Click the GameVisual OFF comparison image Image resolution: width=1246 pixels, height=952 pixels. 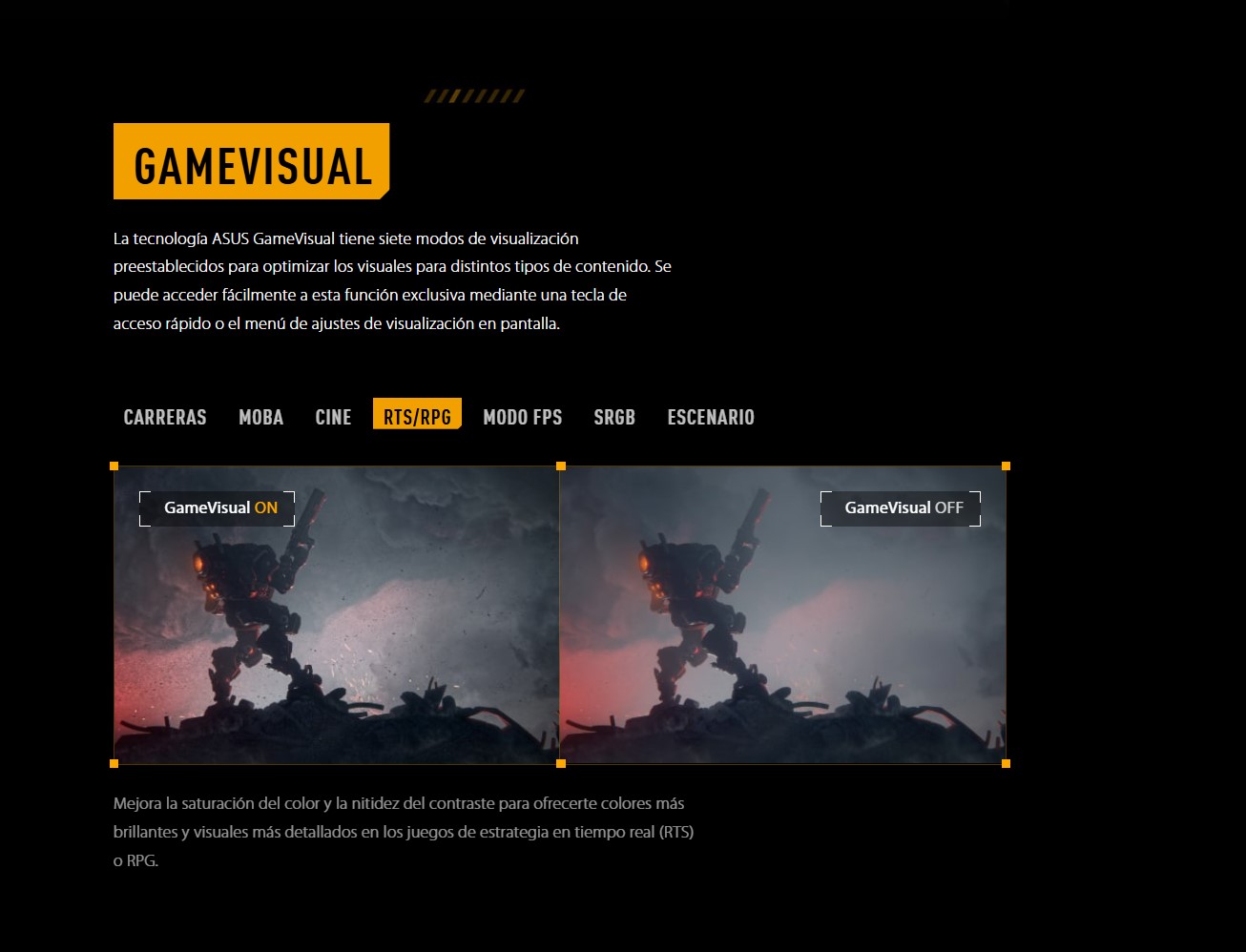pos(782,614)
